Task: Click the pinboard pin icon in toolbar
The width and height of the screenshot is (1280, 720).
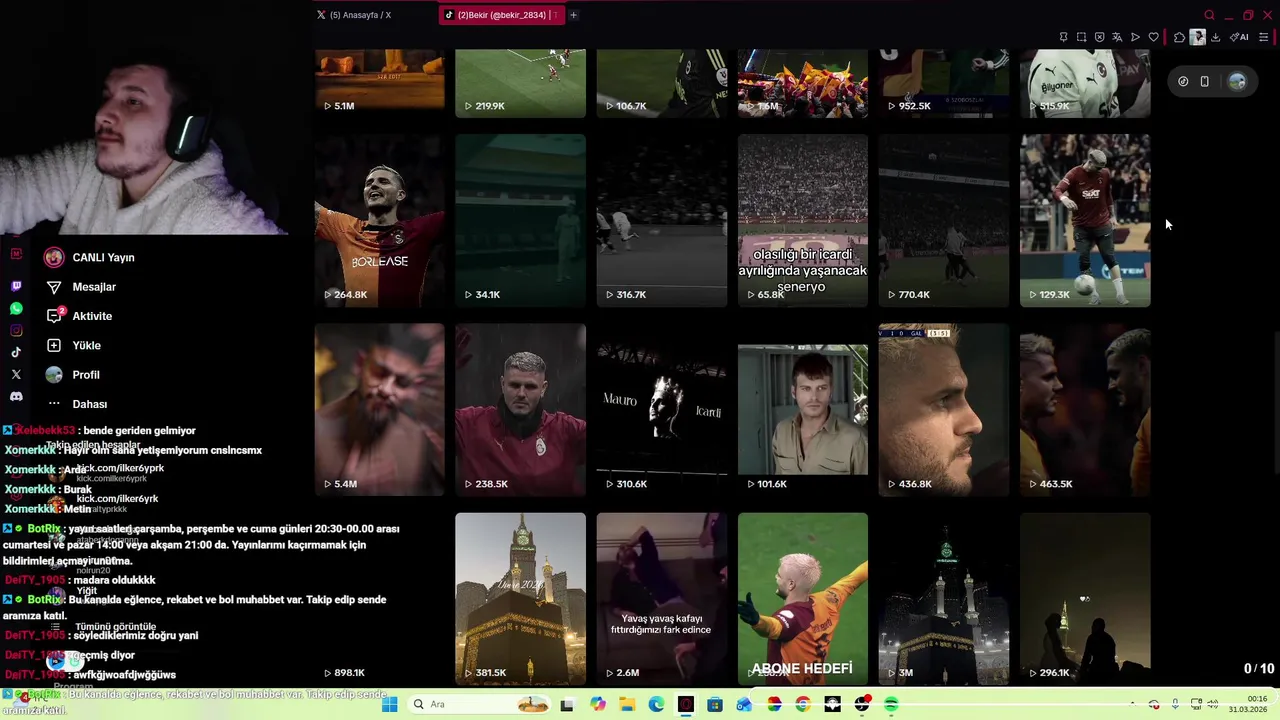Action: pos(1063,37)
